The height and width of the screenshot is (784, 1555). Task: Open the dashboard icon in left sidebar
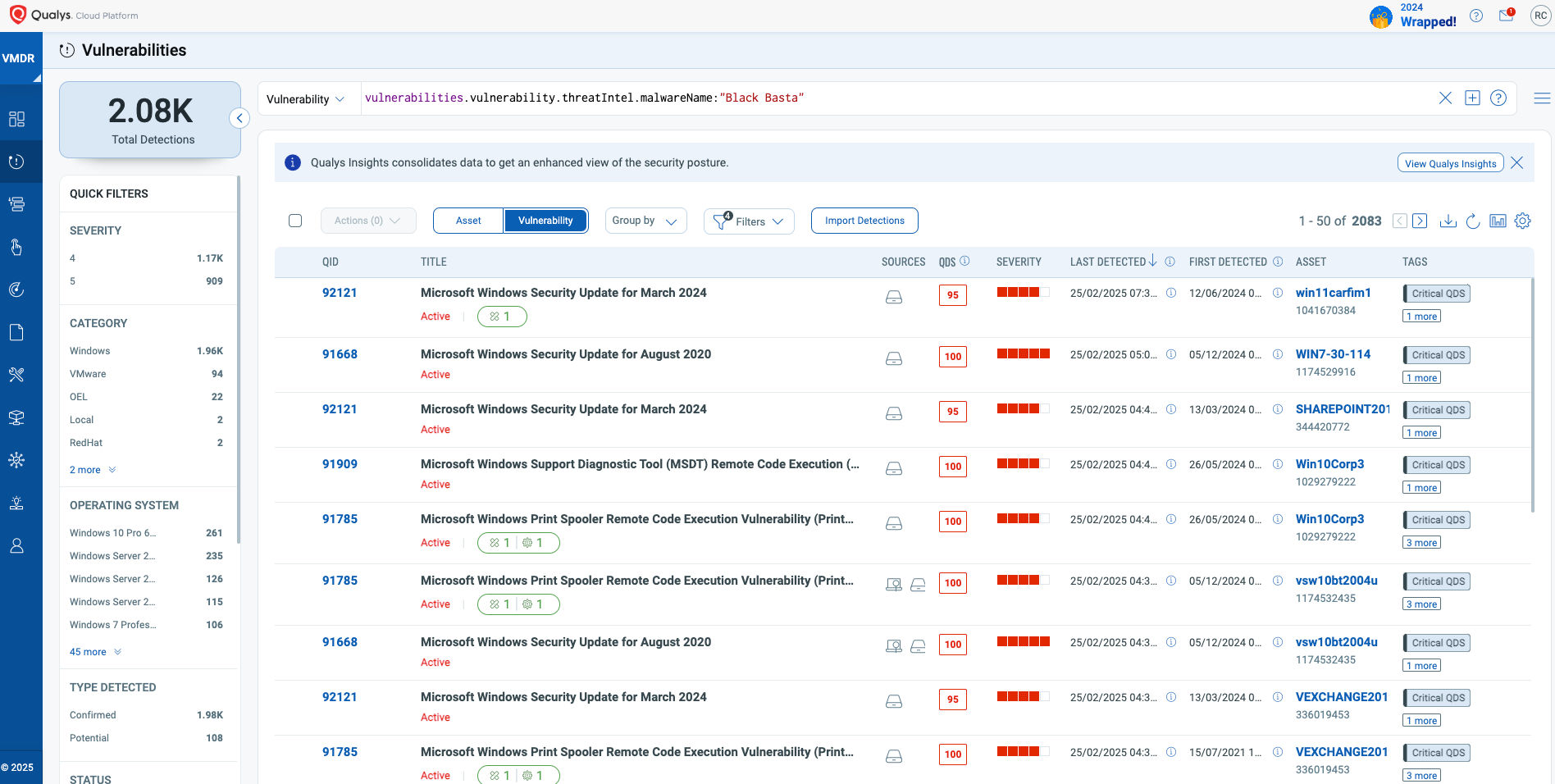point(16,119)
